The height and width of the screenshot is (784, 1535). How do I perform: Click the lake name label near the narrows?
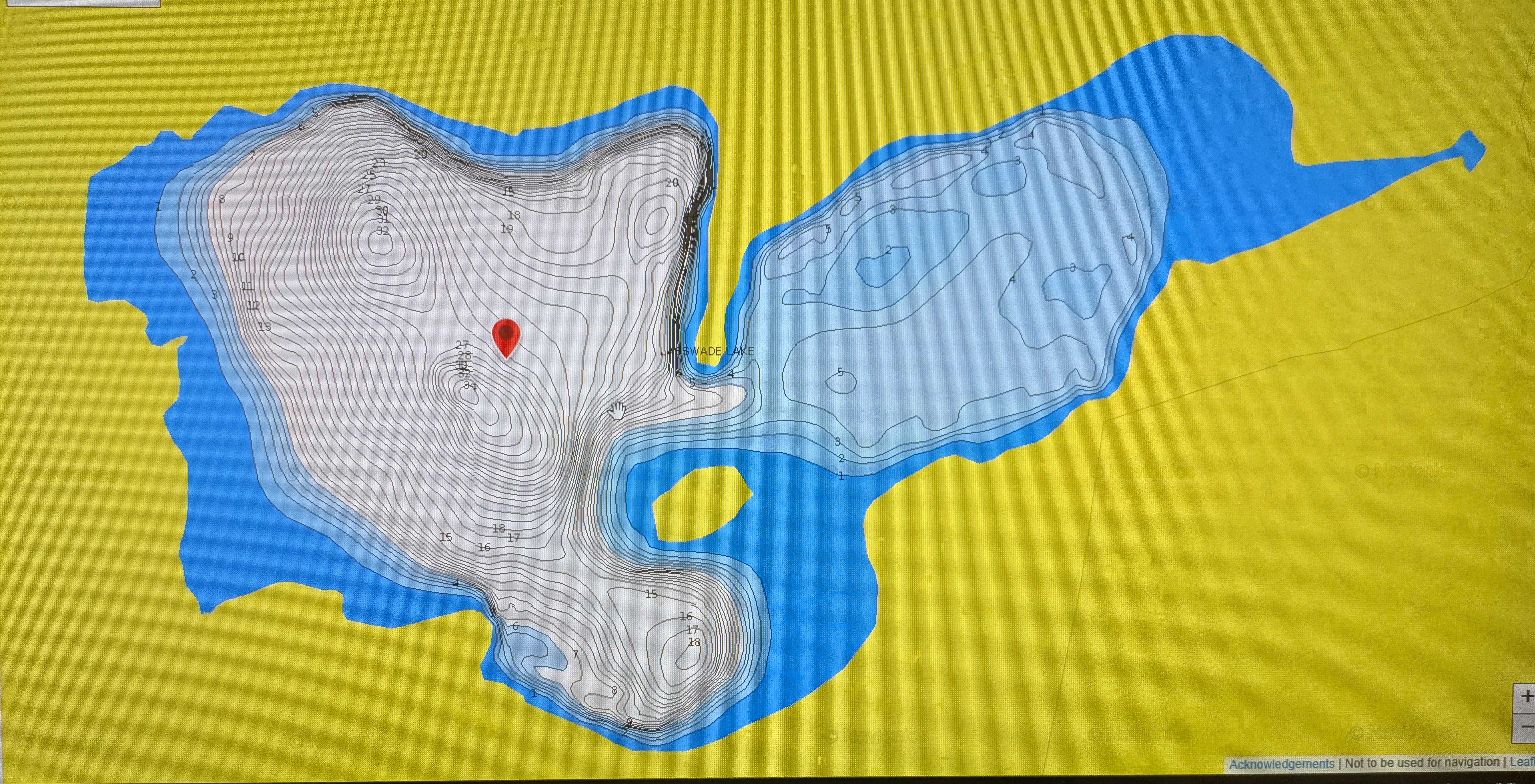click(x=707, y=351)
